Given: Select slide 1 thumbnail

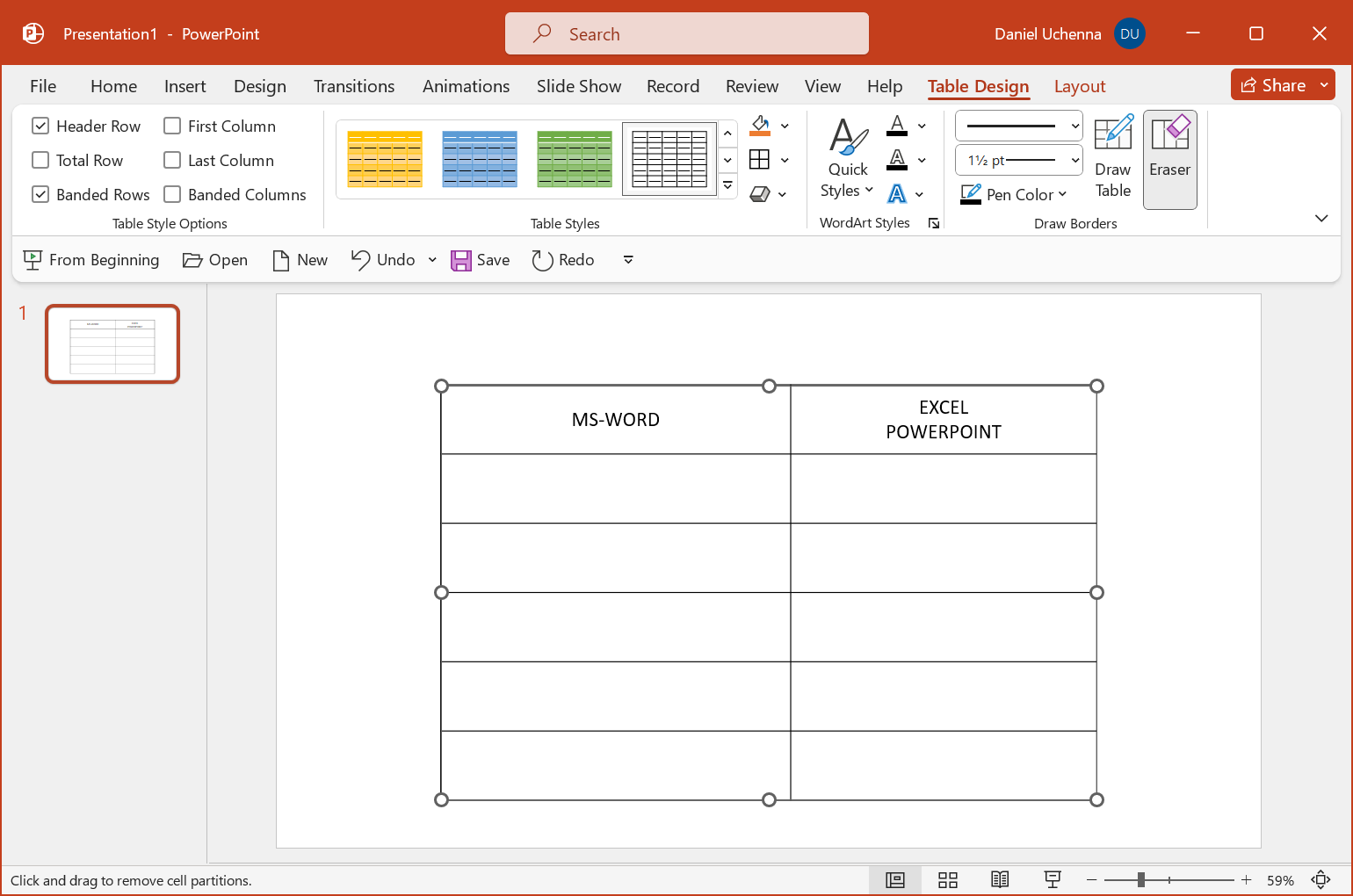Looking at the screenshot, I should pyautogui.click(x=112, y=343).
